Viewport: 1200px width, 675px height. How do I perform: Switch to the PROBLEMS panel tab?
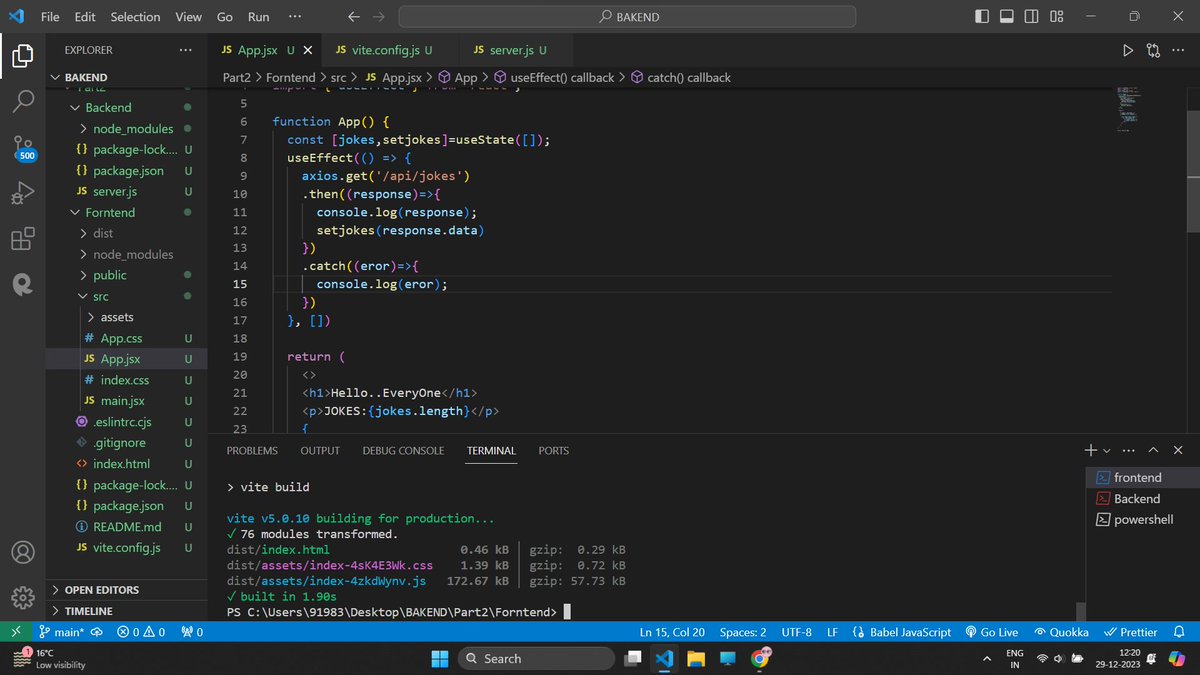click(252, 451)
